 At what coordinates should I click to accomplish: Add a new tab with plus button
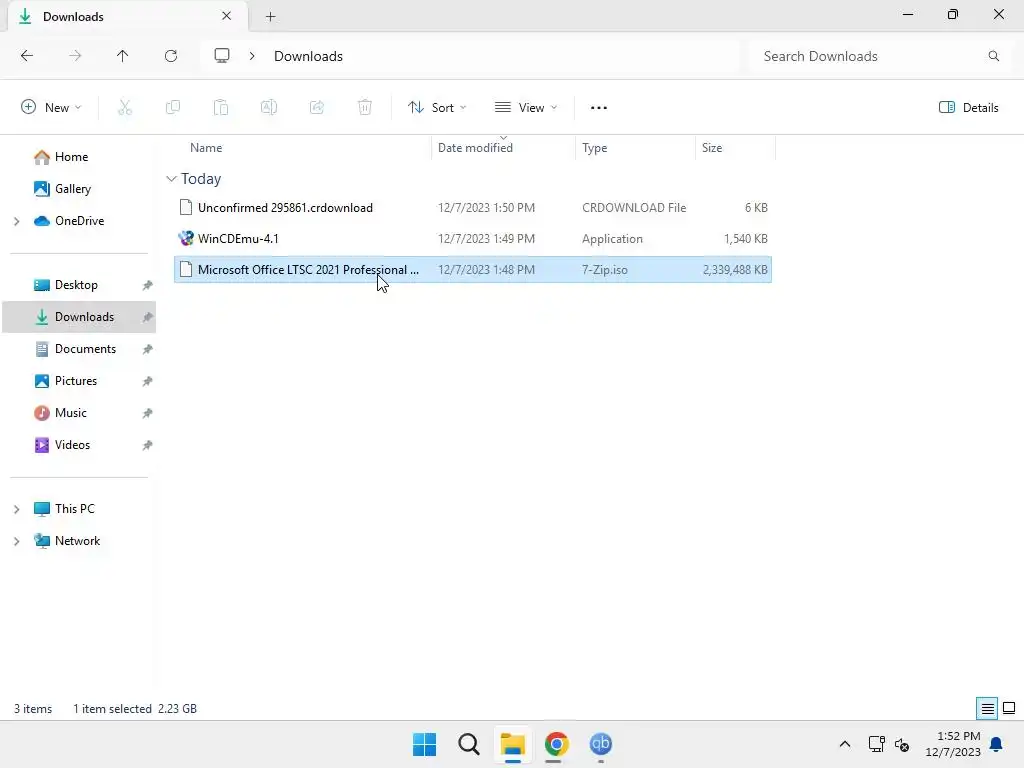pyautogui.click(x=270, y=16)
